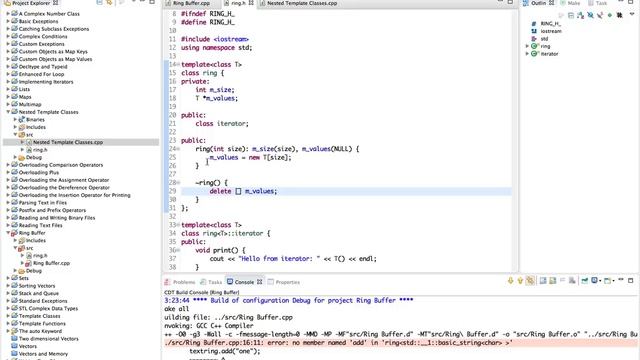The height and width of the screenshot is (360, 640).
Task: Click the ring class icon in Outline
Action: click(534, 46)
